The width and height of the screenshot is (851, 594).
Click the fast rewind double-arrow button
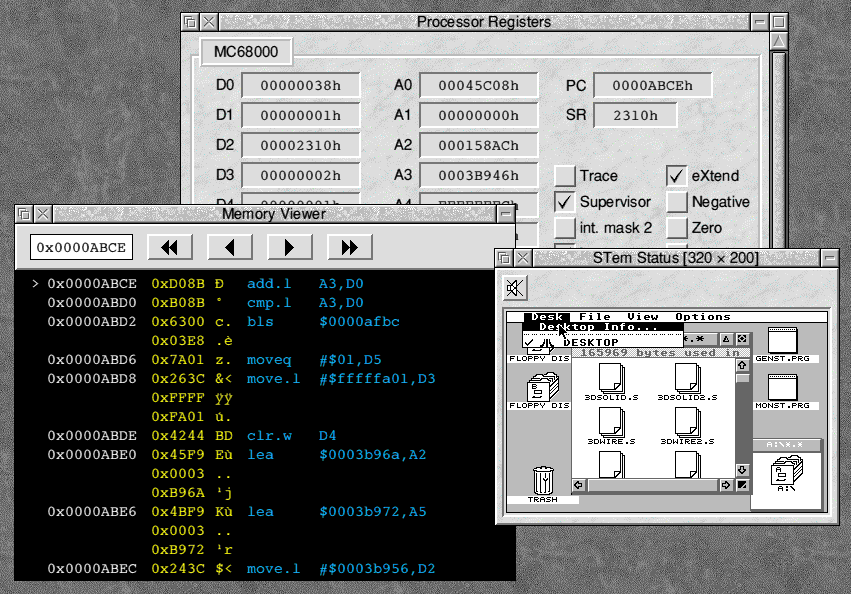(x=169, y=247)
